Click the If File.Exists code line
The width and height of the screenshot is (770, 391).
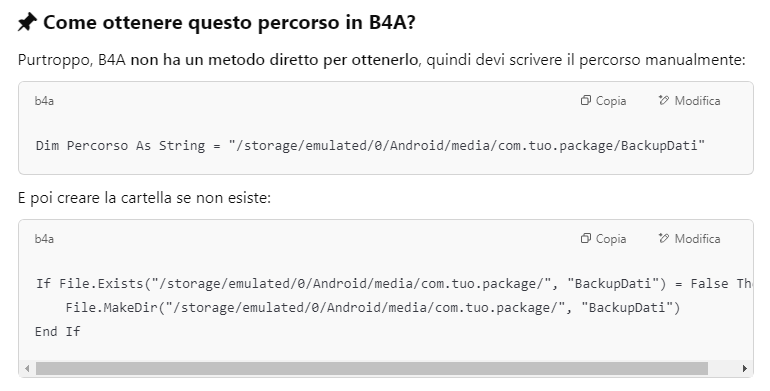(x=394, y=283)
